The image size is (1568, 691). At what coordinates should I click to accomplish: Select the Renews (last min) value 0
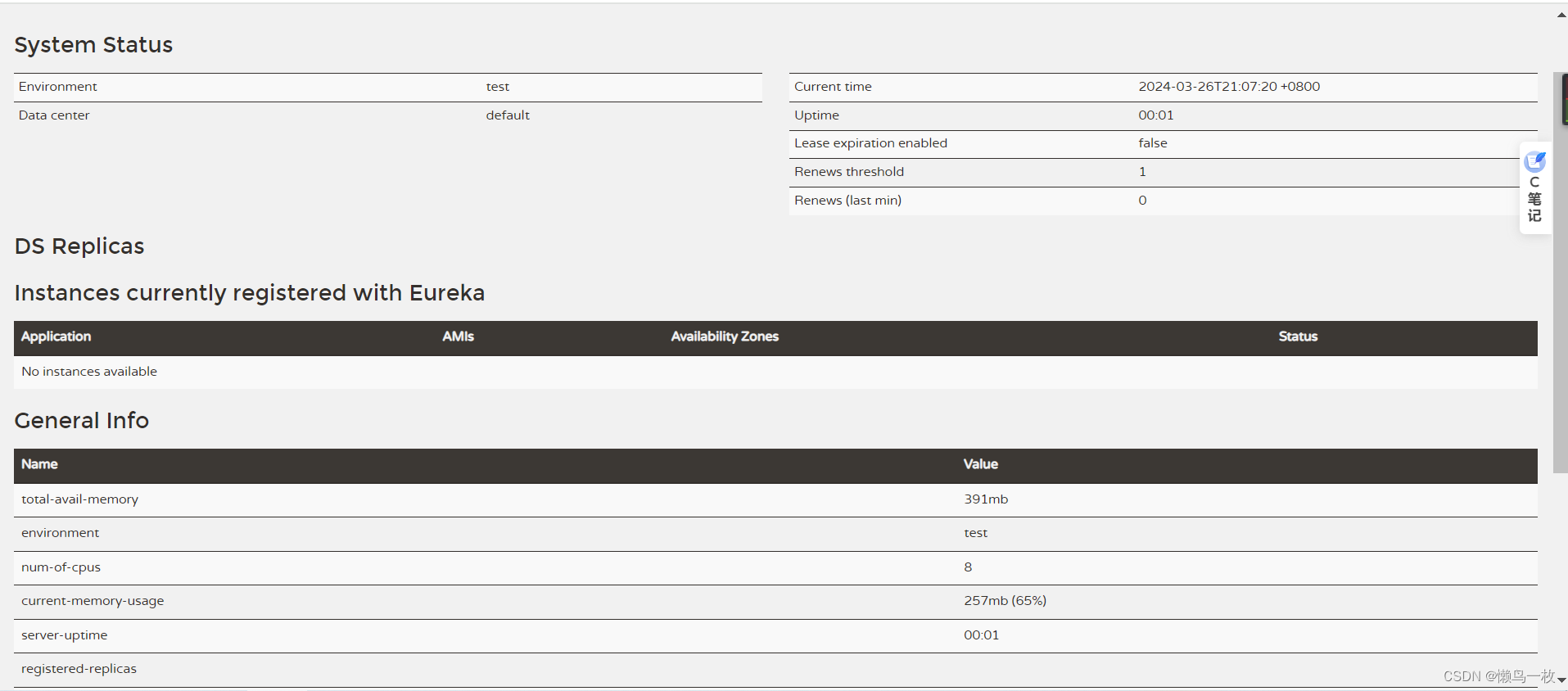coord(1142,201)
